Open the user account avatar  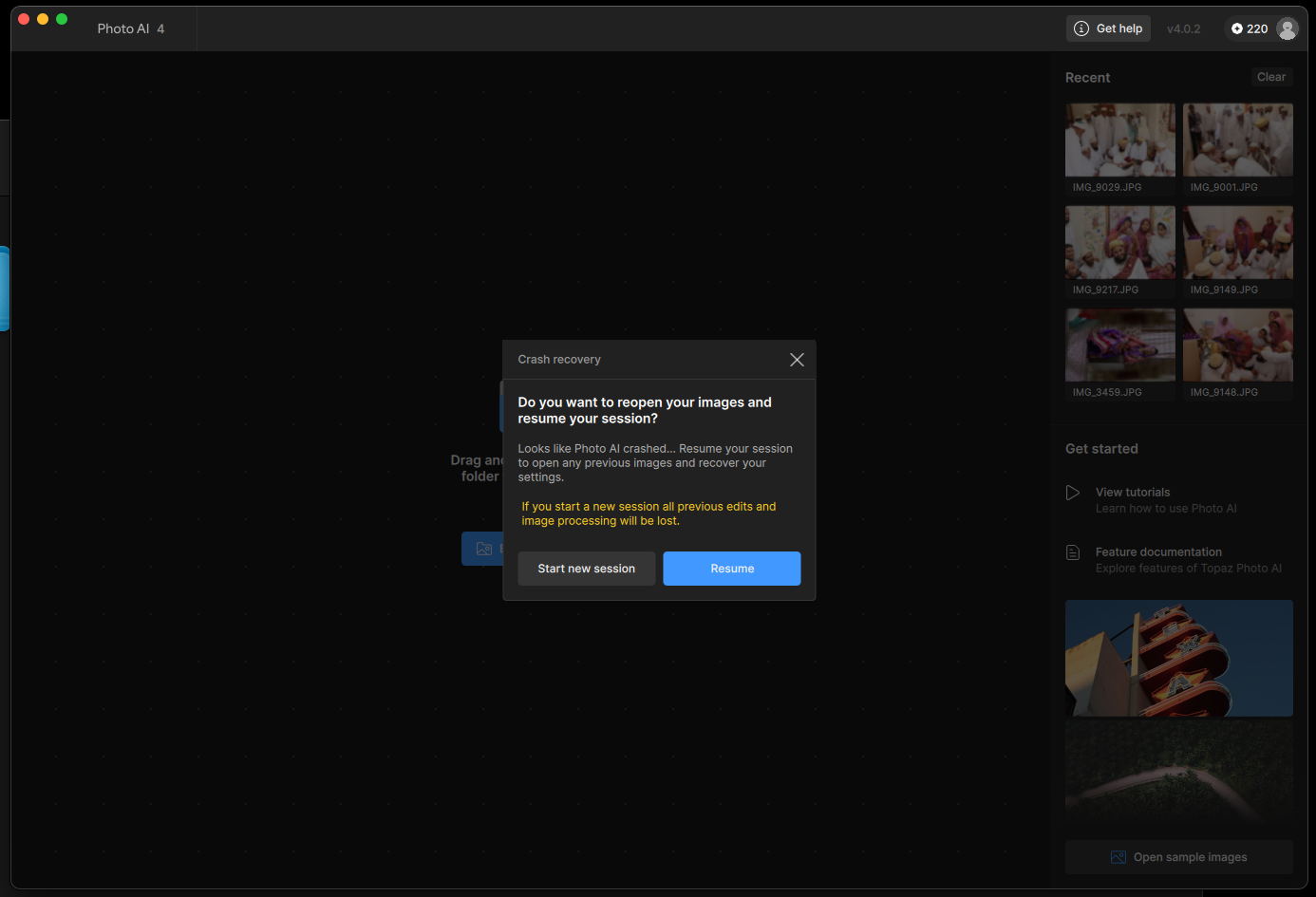tap(1288, 28)
